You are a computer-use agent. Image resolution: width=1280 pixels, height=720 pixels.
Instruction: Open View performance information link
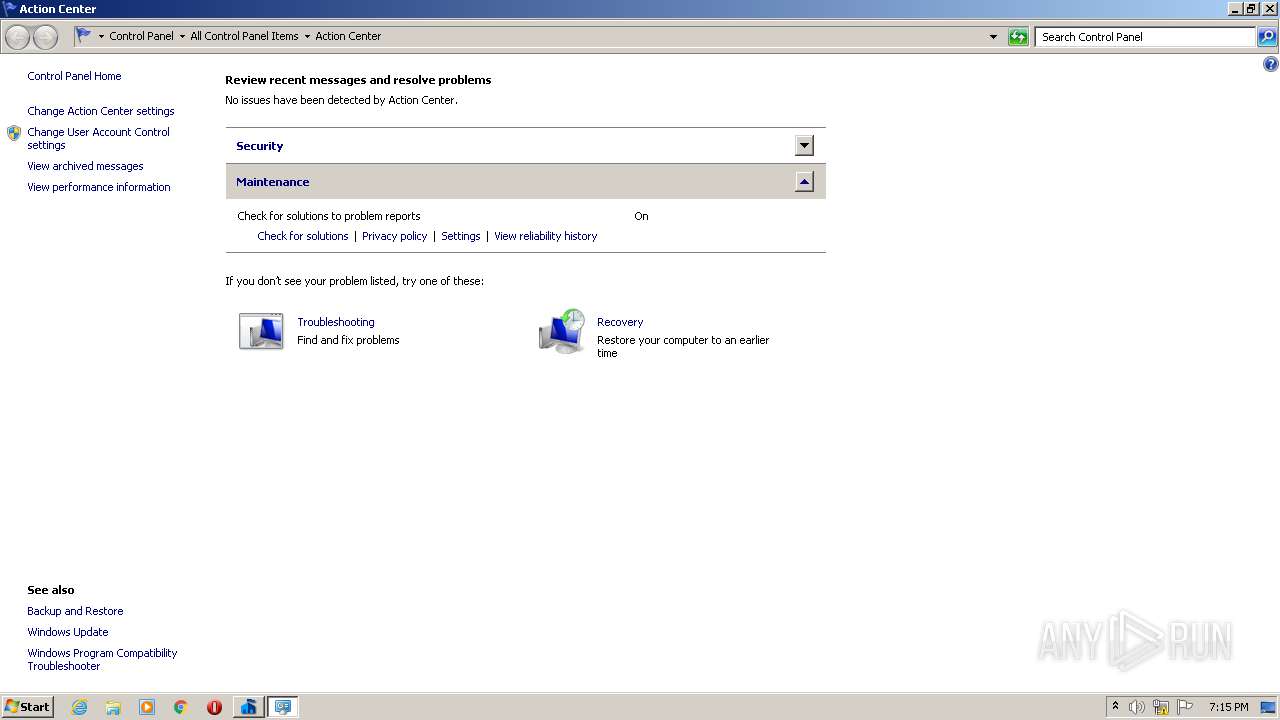point(99,187)
